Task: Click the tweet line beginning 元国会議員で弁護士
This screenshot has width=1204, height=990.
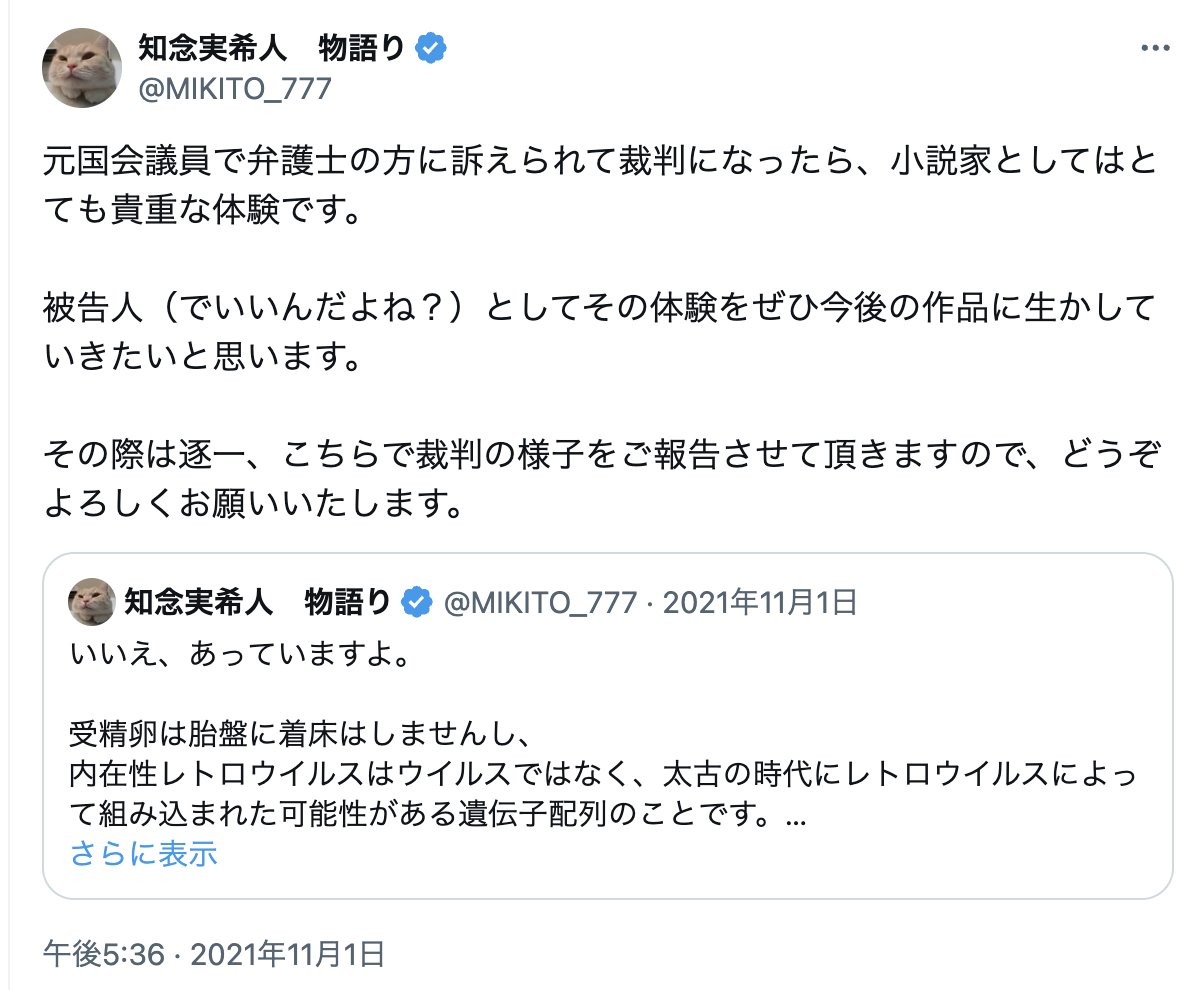Action: click(x=600, y=163)
